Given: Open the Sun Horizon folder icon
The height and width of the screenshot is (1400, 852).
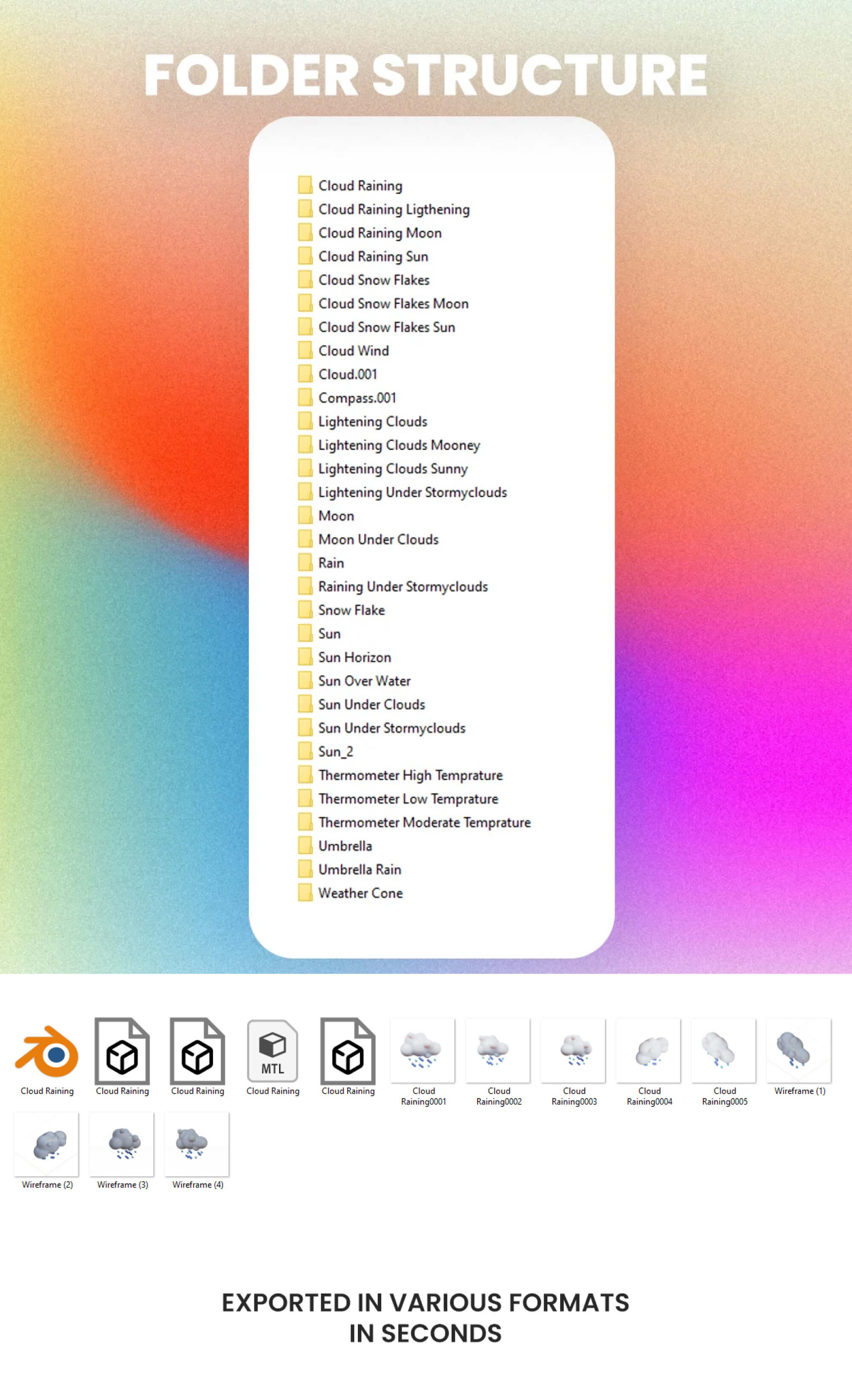Looking at the screenshot, I should pyautogui.click(x=305, y=657).
